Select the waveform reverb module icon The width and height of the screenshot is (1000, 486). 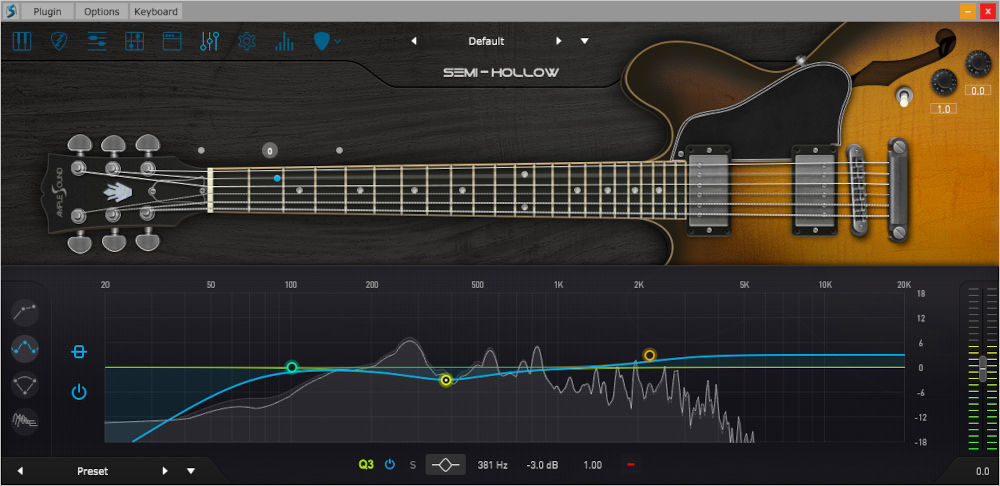click(25, 421)
